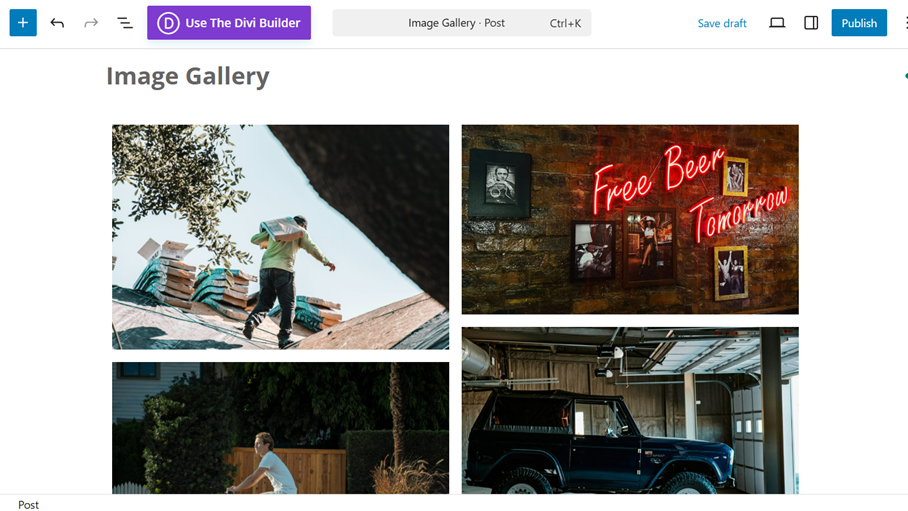This screenshot has width=908, height=511.
Task: Click the green dot at right edge
Action: pos(905,76)
